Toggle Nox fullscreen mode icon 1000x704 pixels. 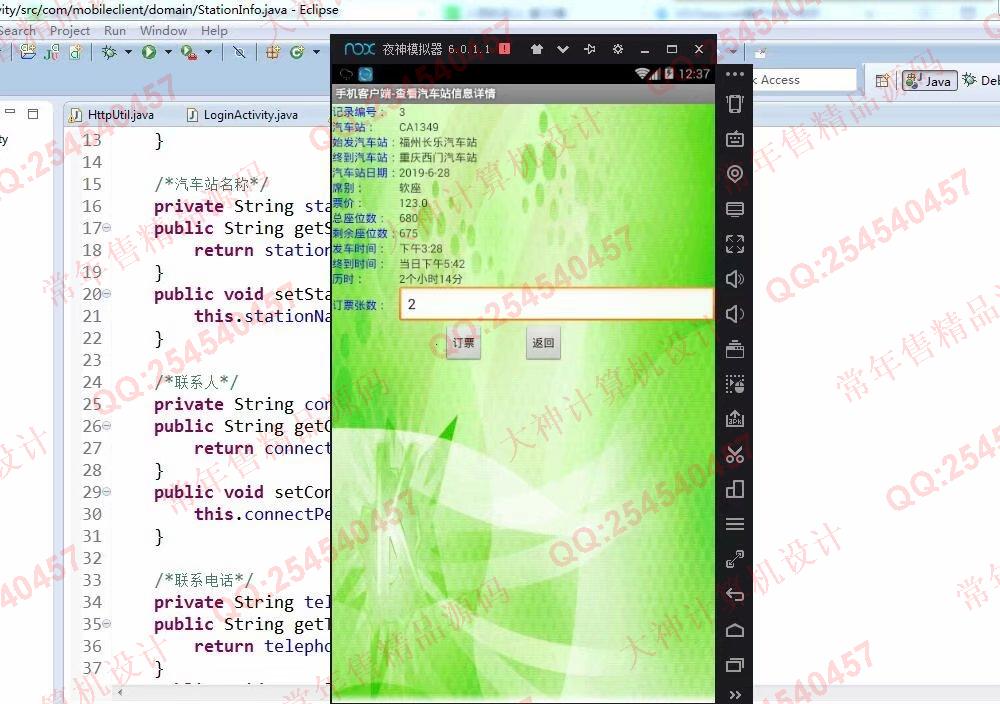click(735, 244)
